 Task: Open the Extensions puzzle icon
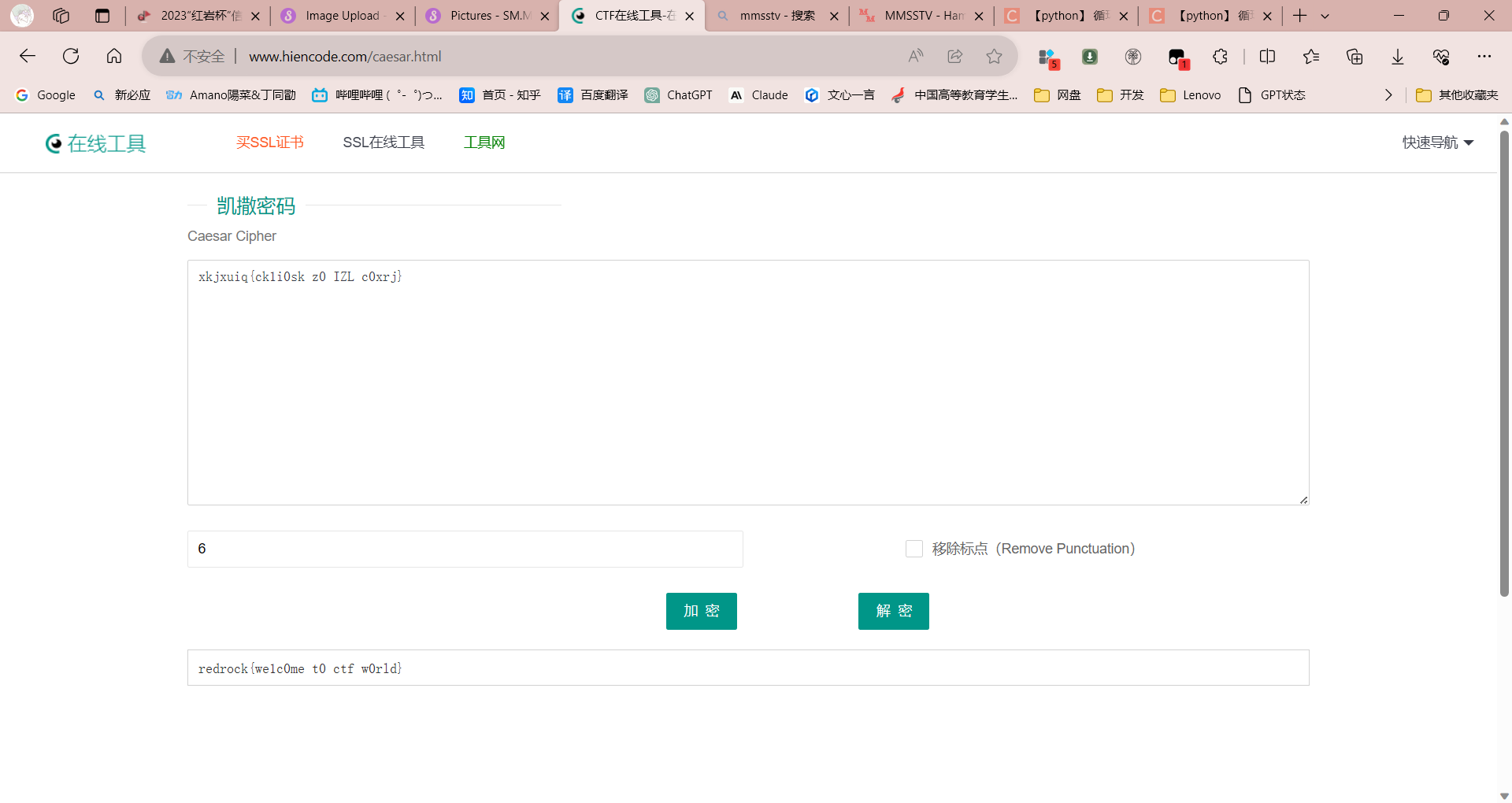[1220, 56]
